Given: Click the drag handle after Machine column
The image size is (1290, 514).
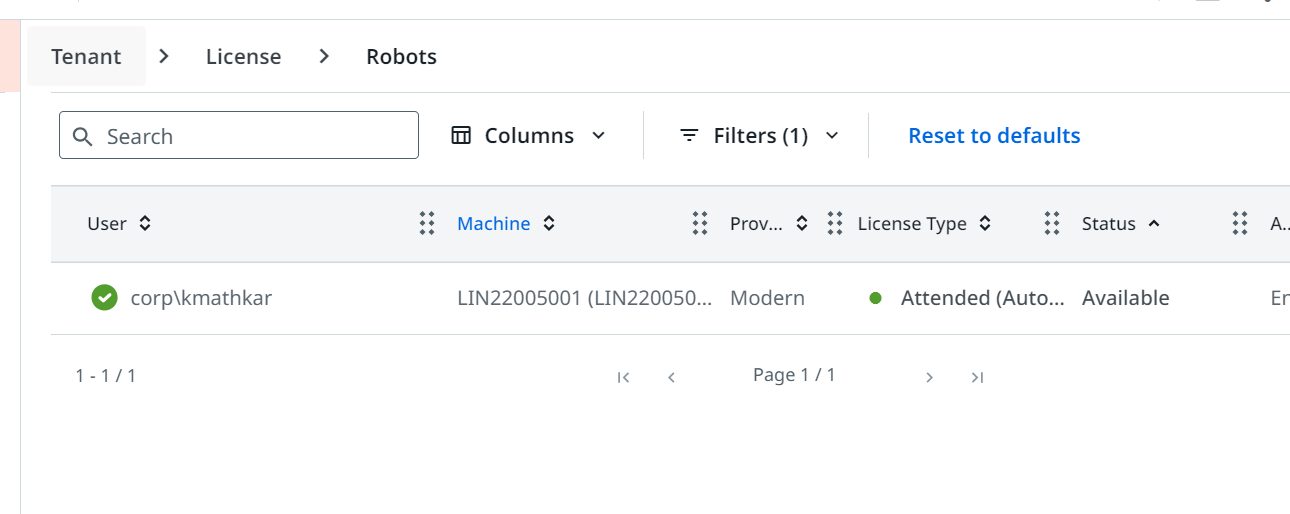Looking at the screenshot, I should [x=700, y=224].
